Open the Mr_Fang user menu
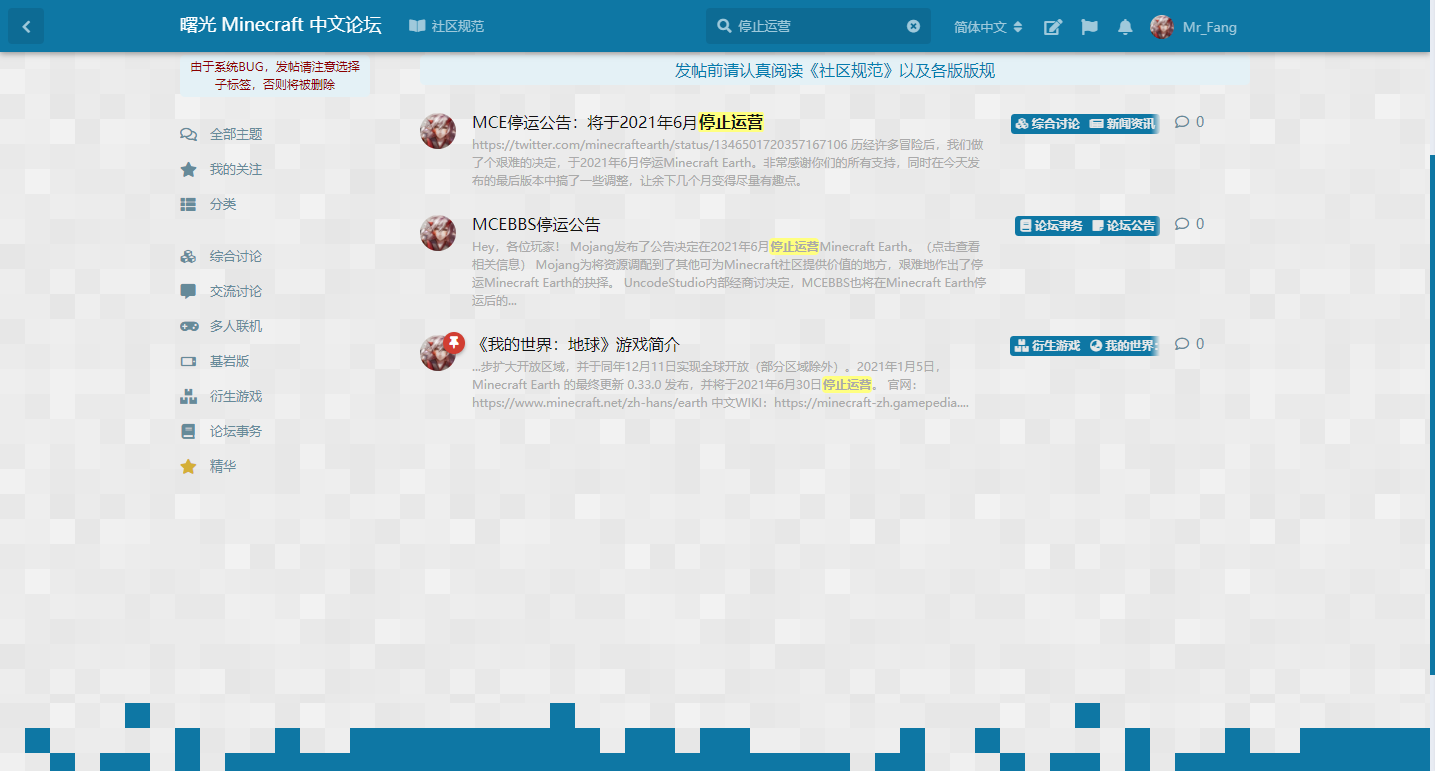The image size is (1435, 771). click(x=1193, y=27)
